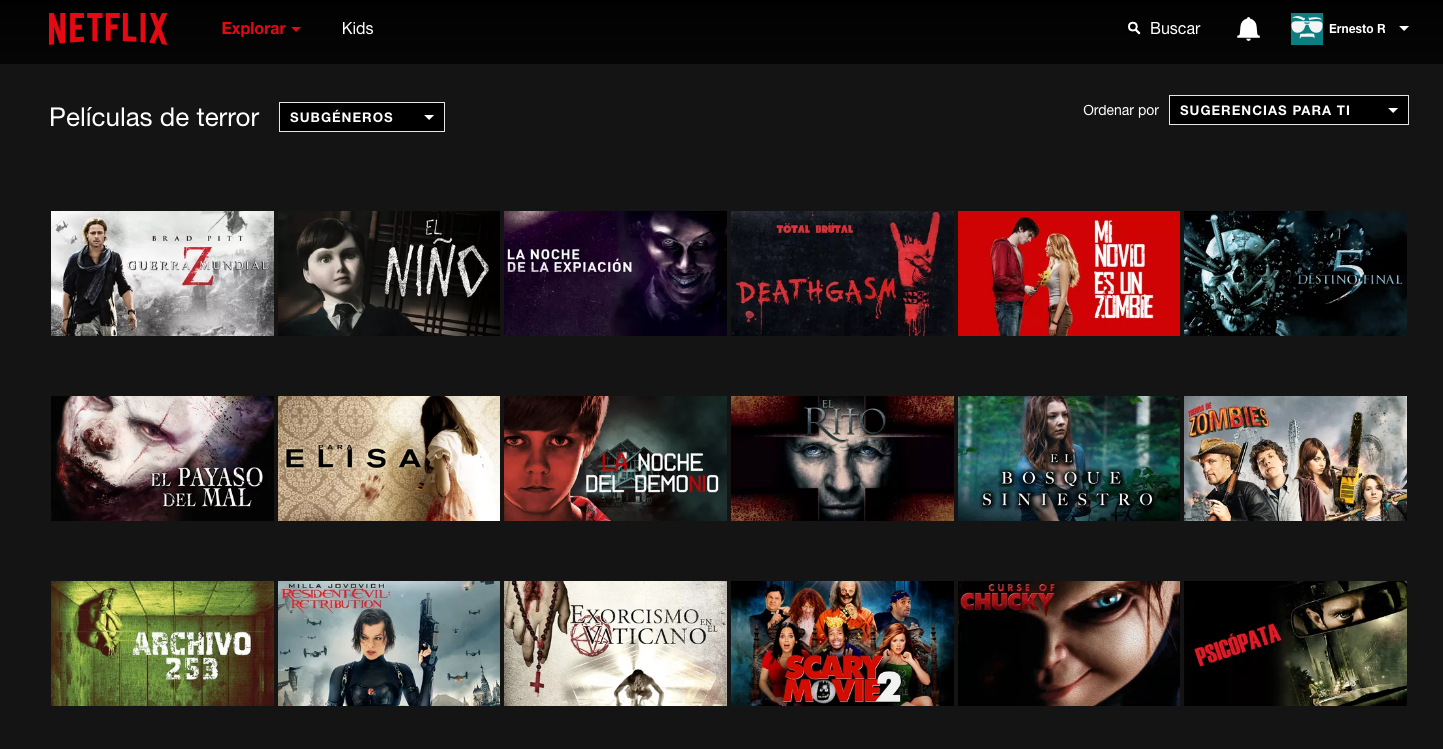The width and height of the screenshot is (1443, 749).
Task: Click the Buscar search label
Action: pyautogui.click(x=1175, y=29)
